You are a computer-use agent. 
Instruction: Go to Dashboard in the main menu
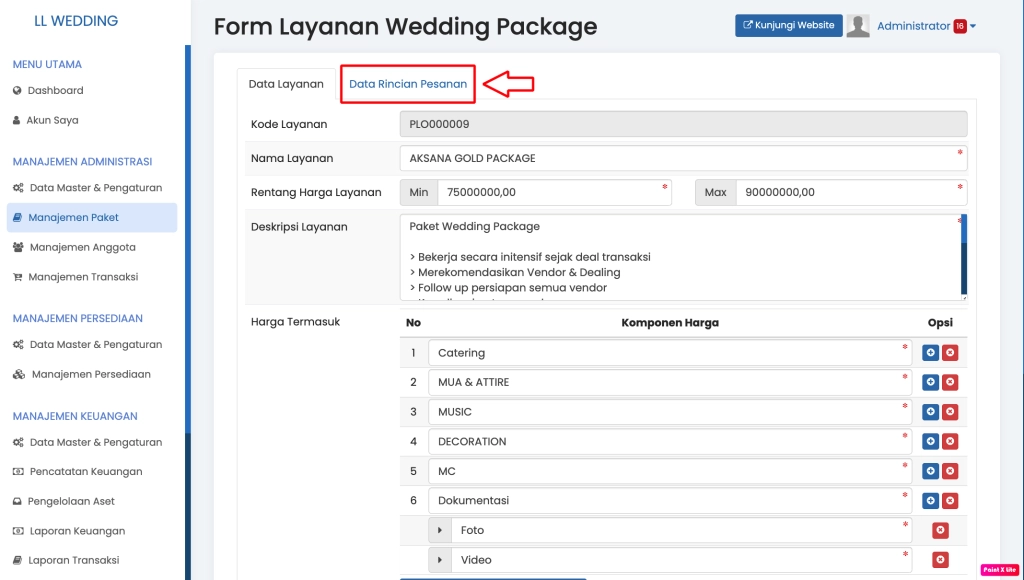coord(55,90)
